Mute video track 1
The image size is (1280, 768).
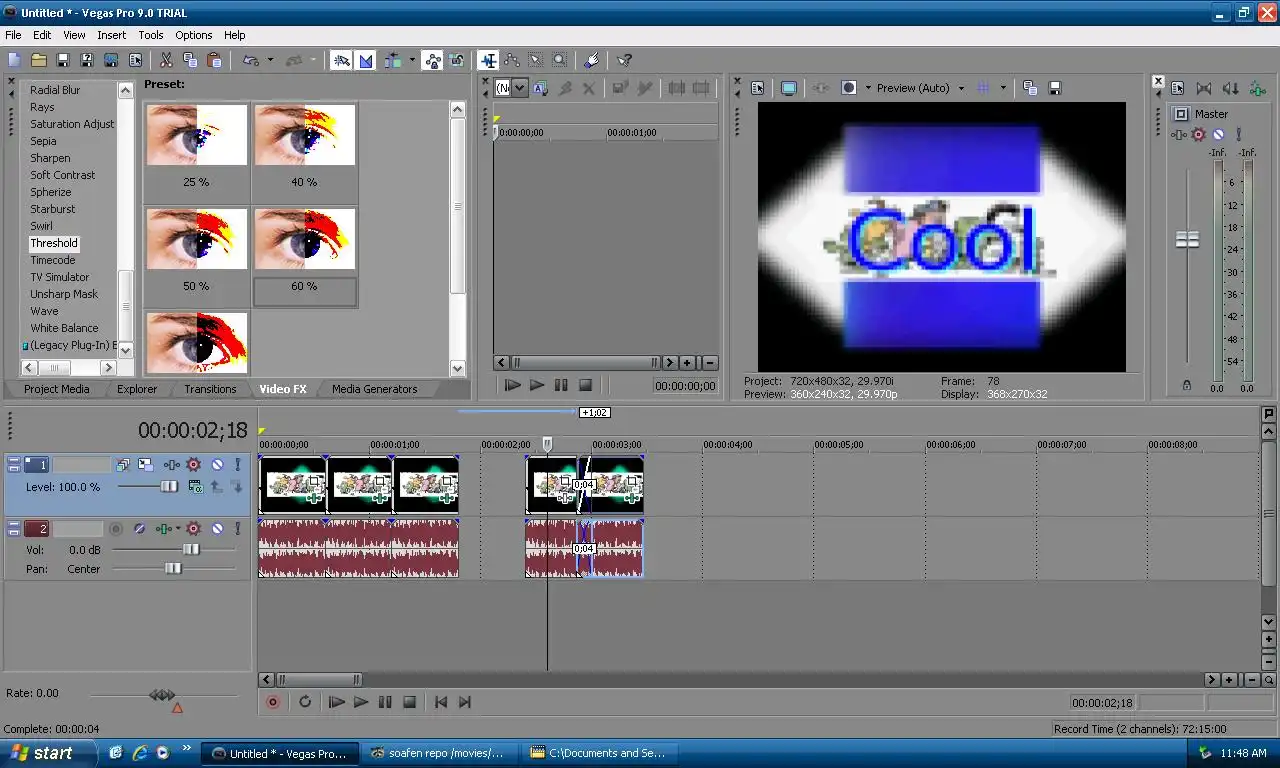point(217,465)
